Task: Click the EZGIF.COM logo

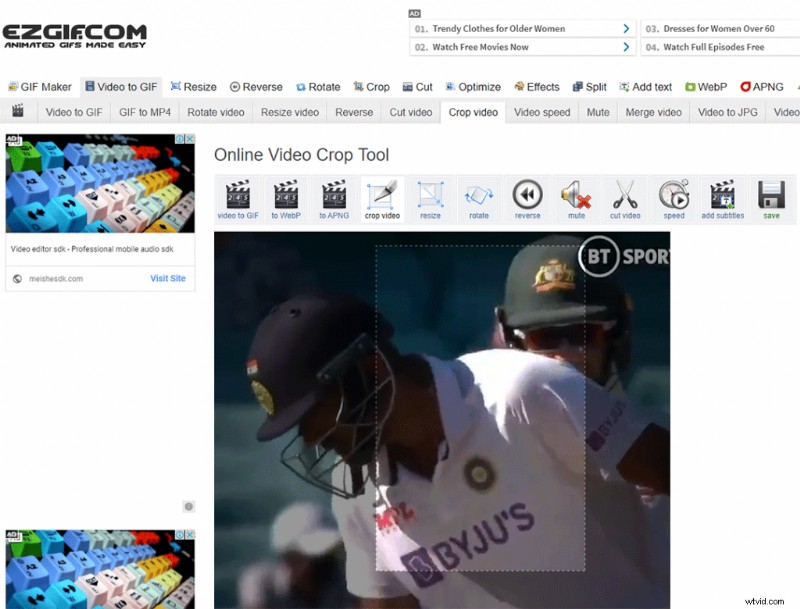Action: point(76,33)
